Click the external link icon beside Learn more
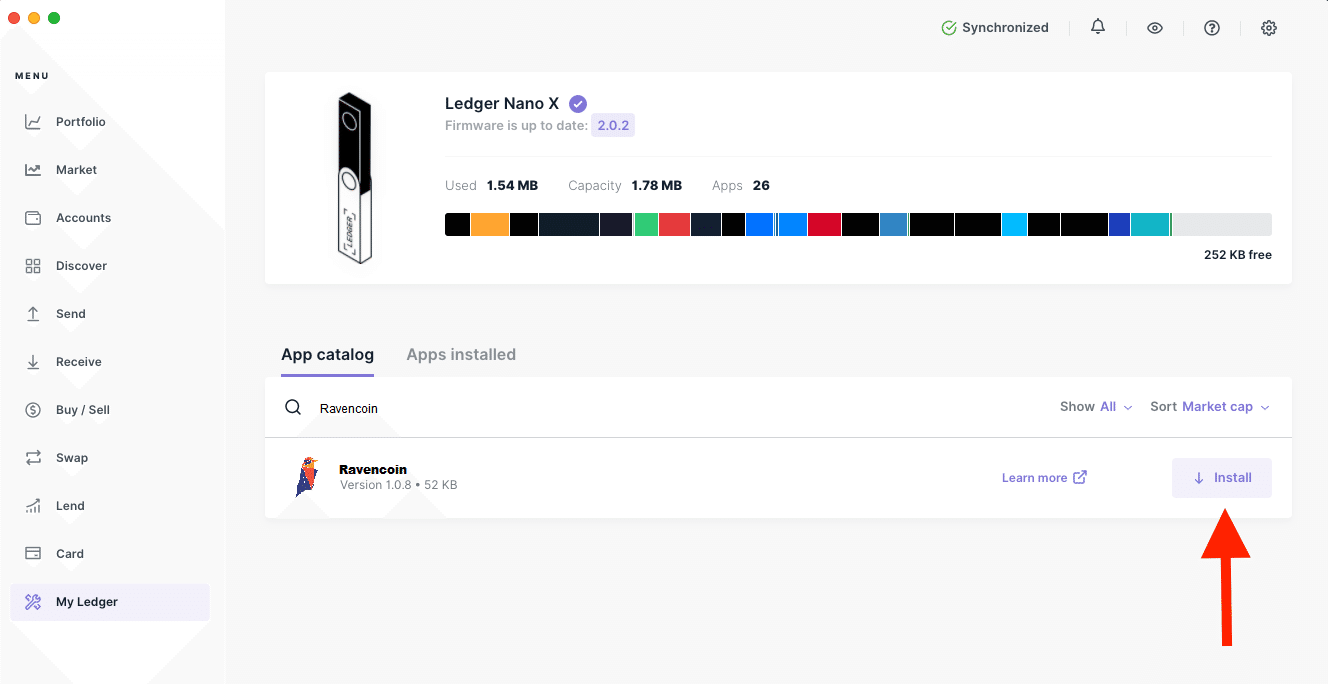 1080,477
